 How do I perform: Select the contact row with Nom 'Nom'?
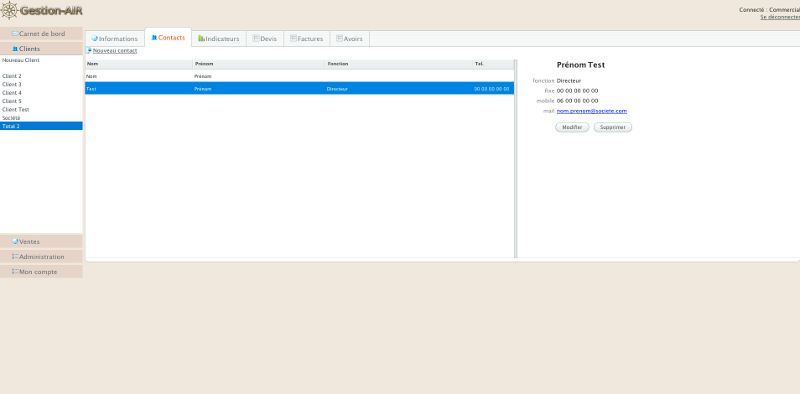coord(299,76)
